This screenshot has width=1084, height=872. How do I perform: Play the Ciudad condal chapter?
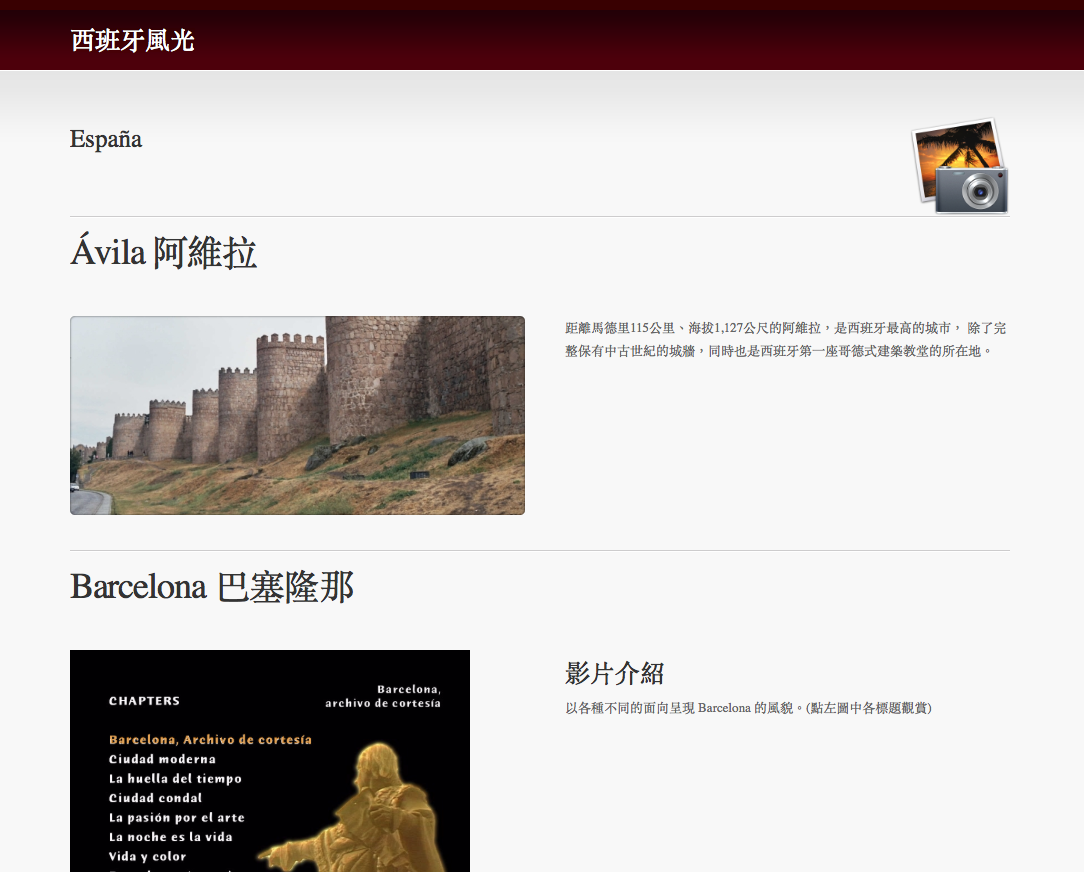pos(155,798)
